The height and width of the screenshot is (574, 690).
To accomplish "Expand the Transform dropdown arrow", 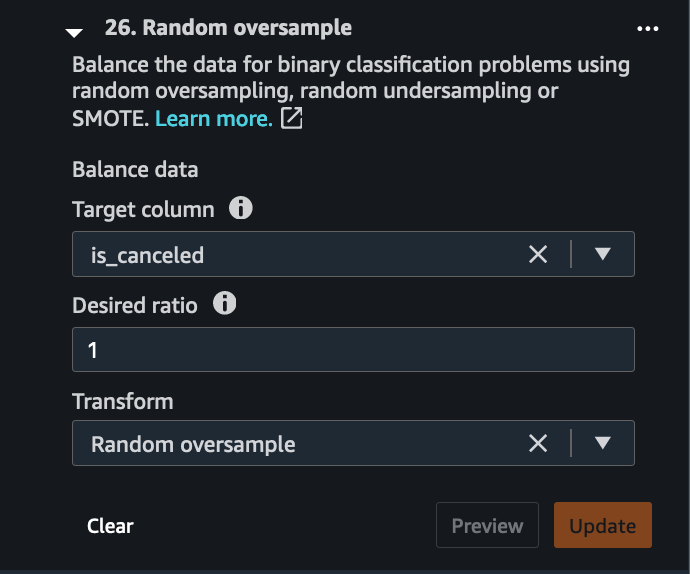I will click(x=602, y=442).
